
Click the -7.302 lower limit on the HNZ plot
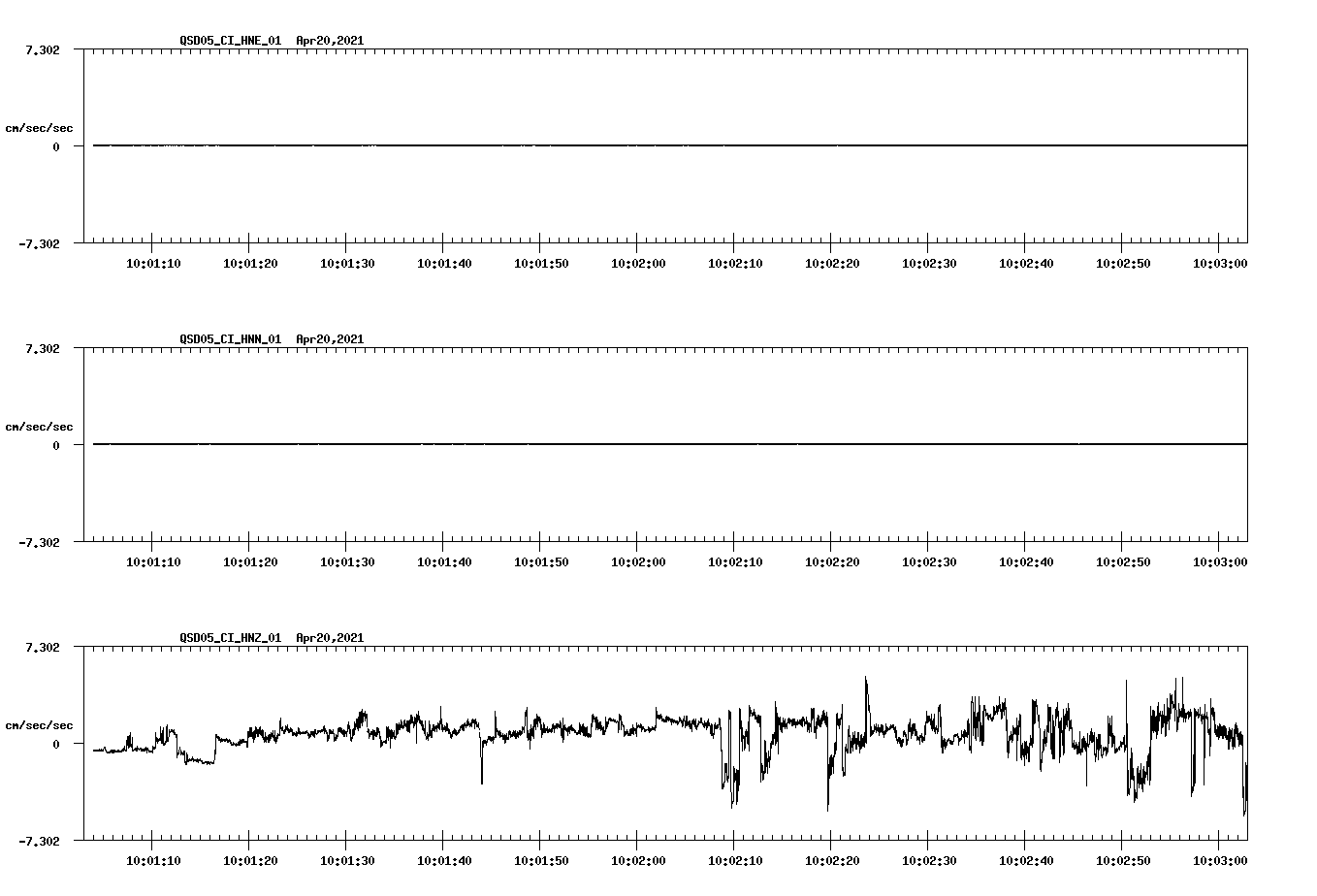tap(42, 842)
